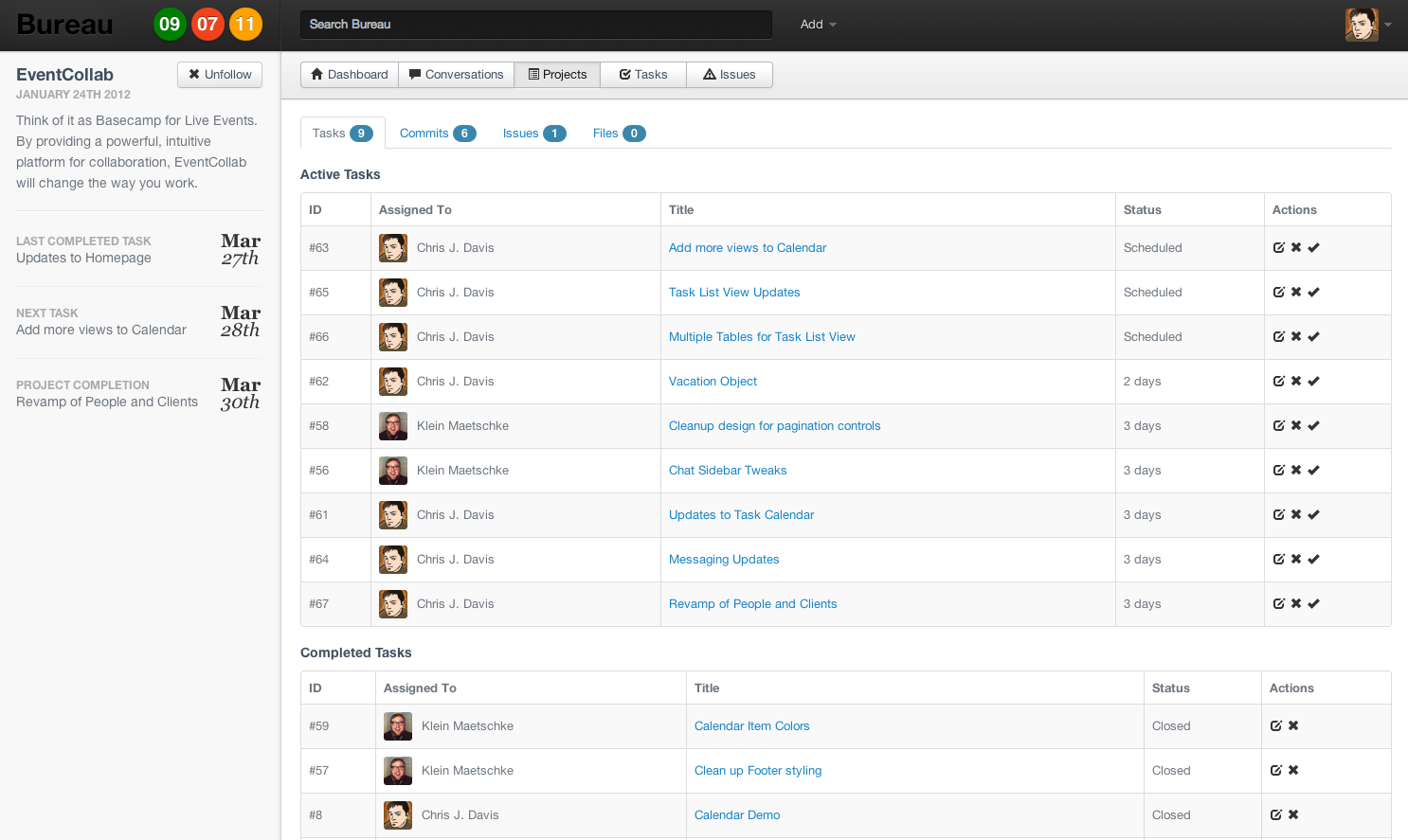Edit task #62 Vacation Object
This screenshot has width=1408, height=840.
pos(1279,382)
